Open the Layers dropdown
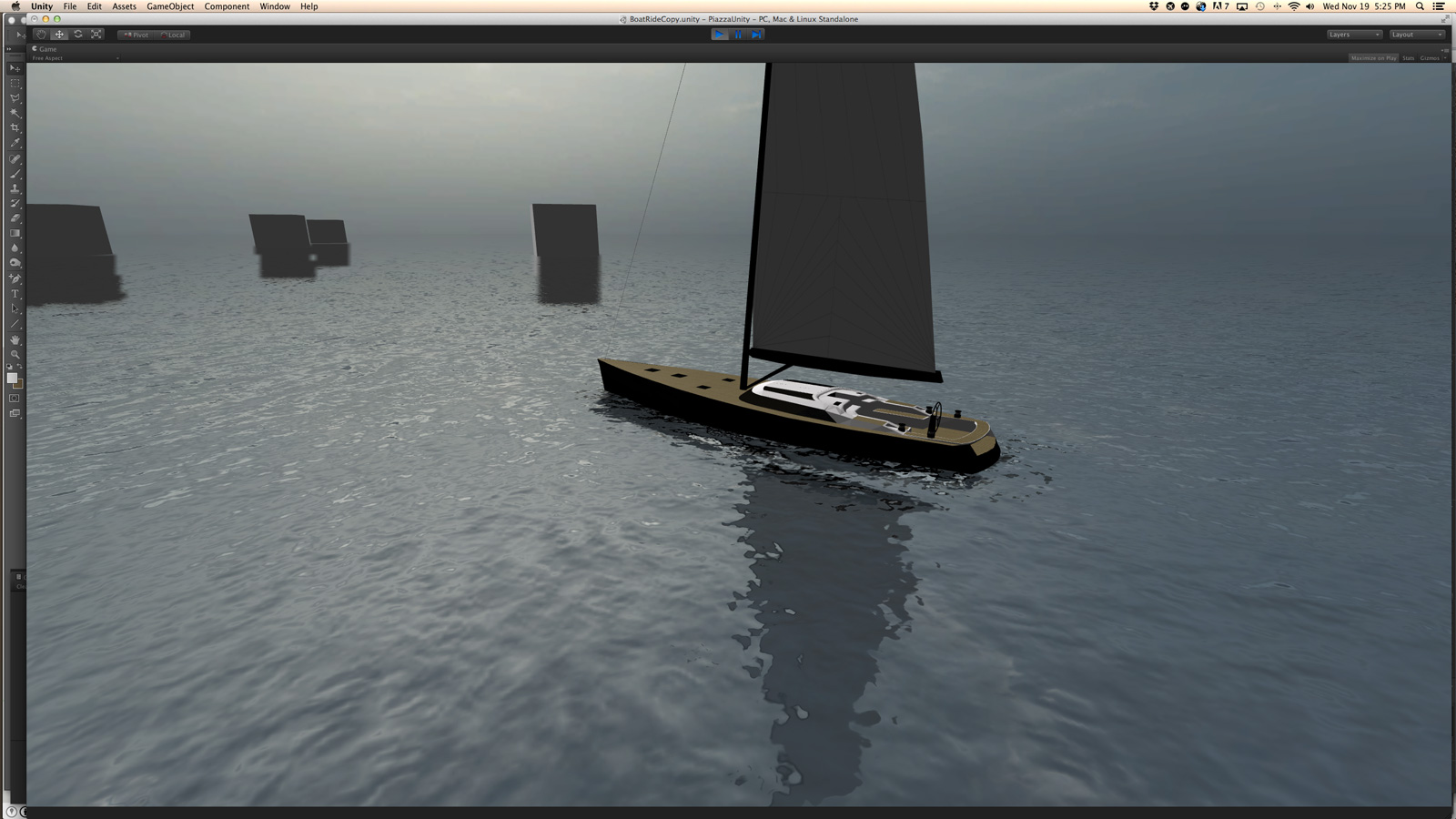The image size is (1456, 819). click(x=1354, y=35)
